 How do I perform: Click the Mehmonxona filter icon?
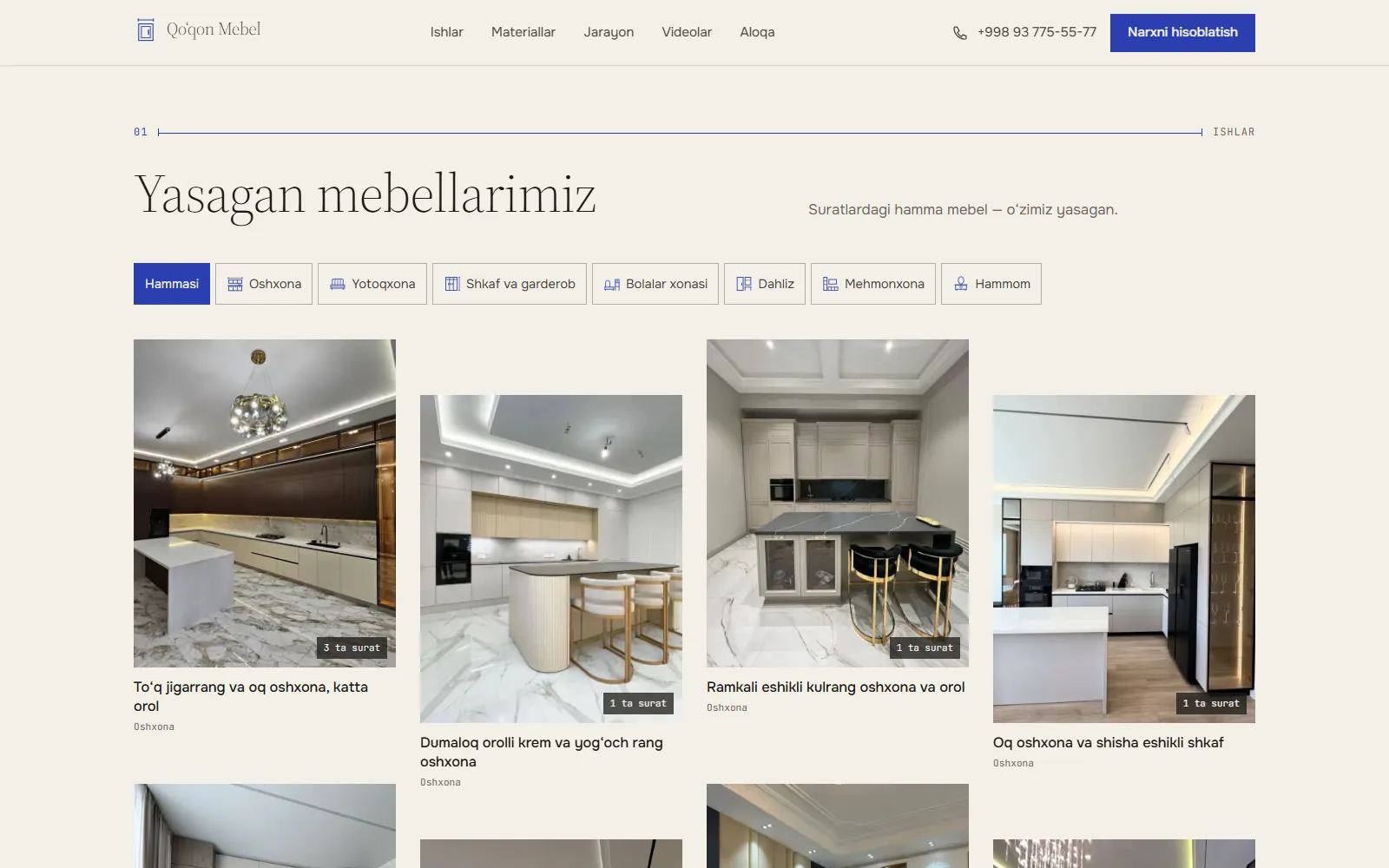tap(831, 284)
